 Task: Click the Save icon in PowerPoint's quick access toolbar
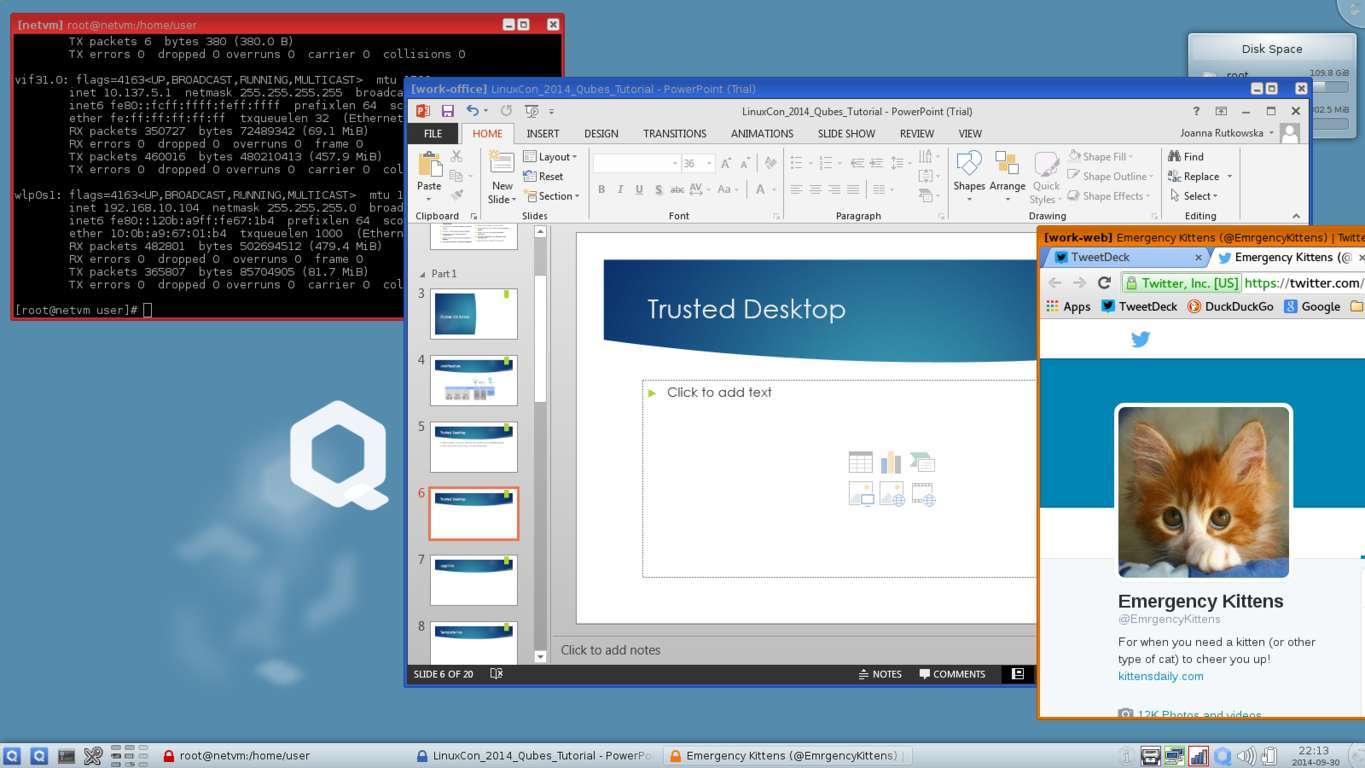coord(447,111)
